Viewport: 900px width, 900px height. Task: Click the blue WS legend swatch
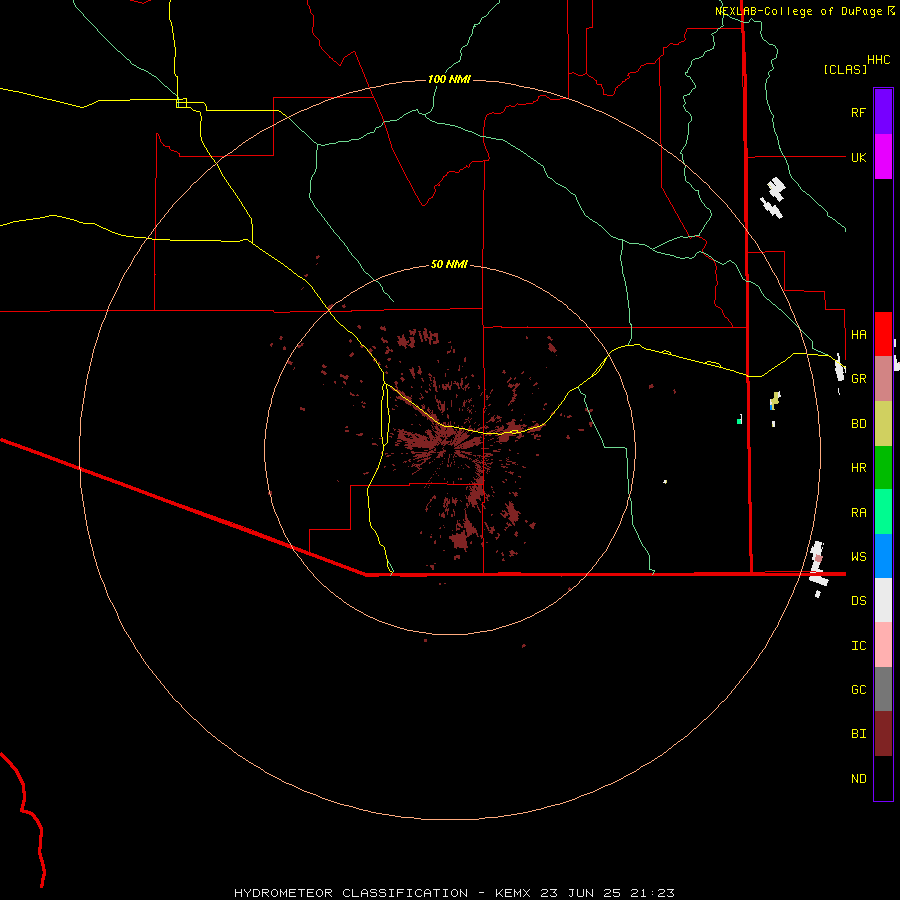[883, 556]
